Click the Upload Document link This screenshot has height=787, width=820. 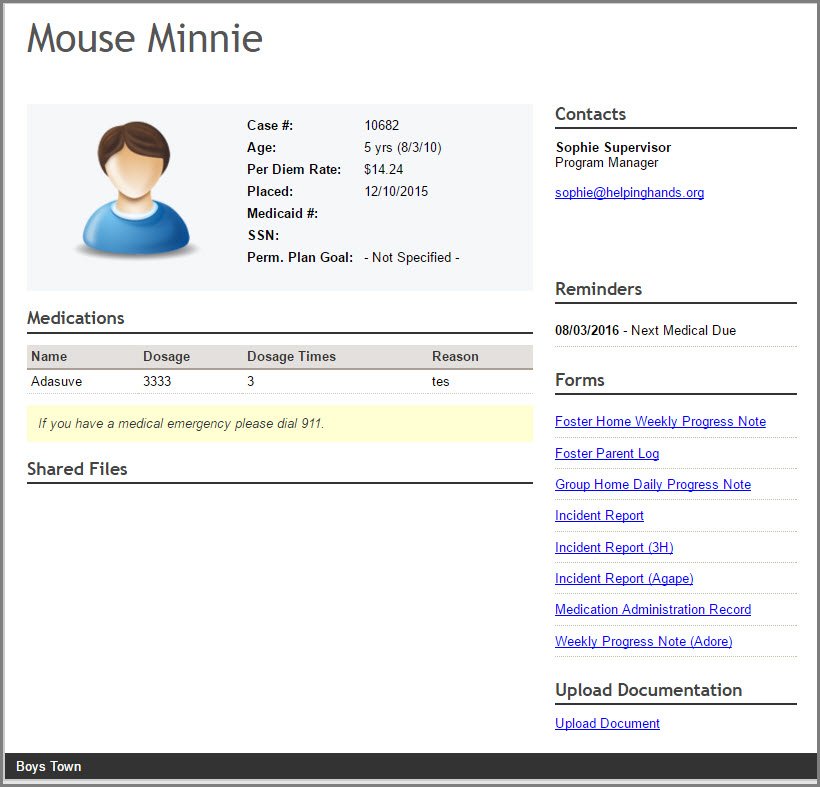[607, 724]
